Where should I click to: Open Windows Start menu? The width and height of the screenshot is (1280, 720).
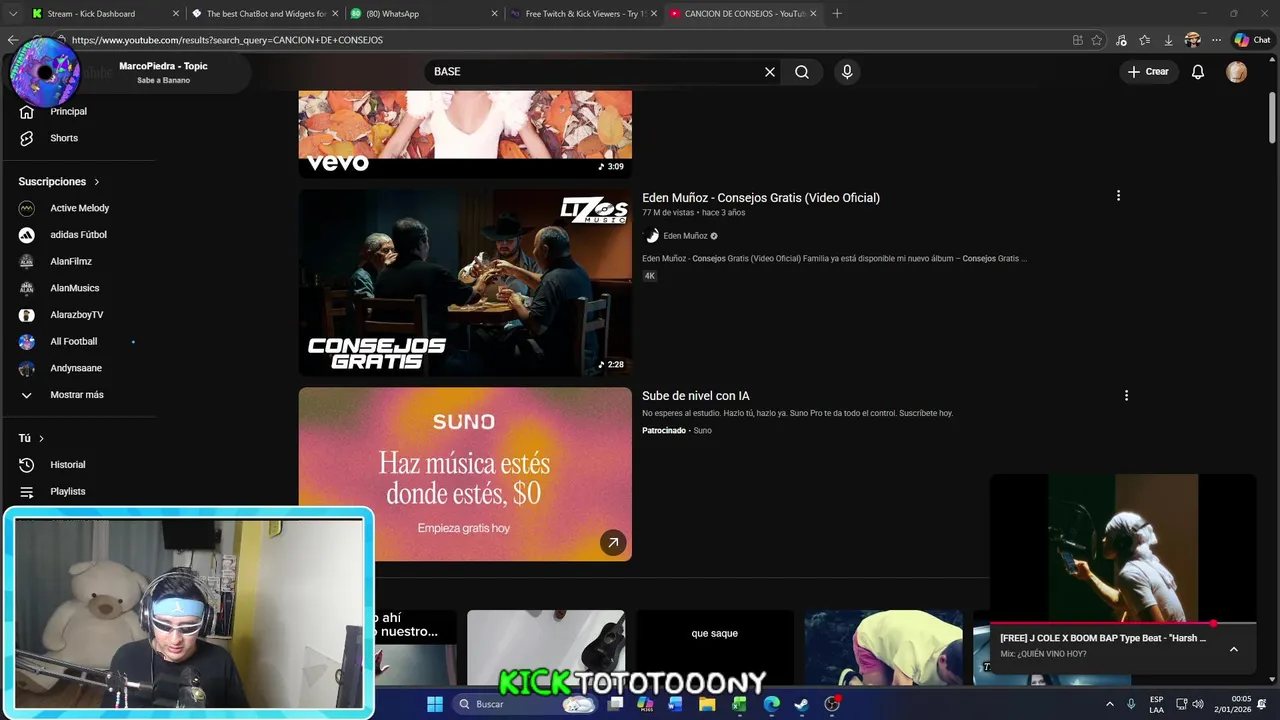[x=435, y=704]
